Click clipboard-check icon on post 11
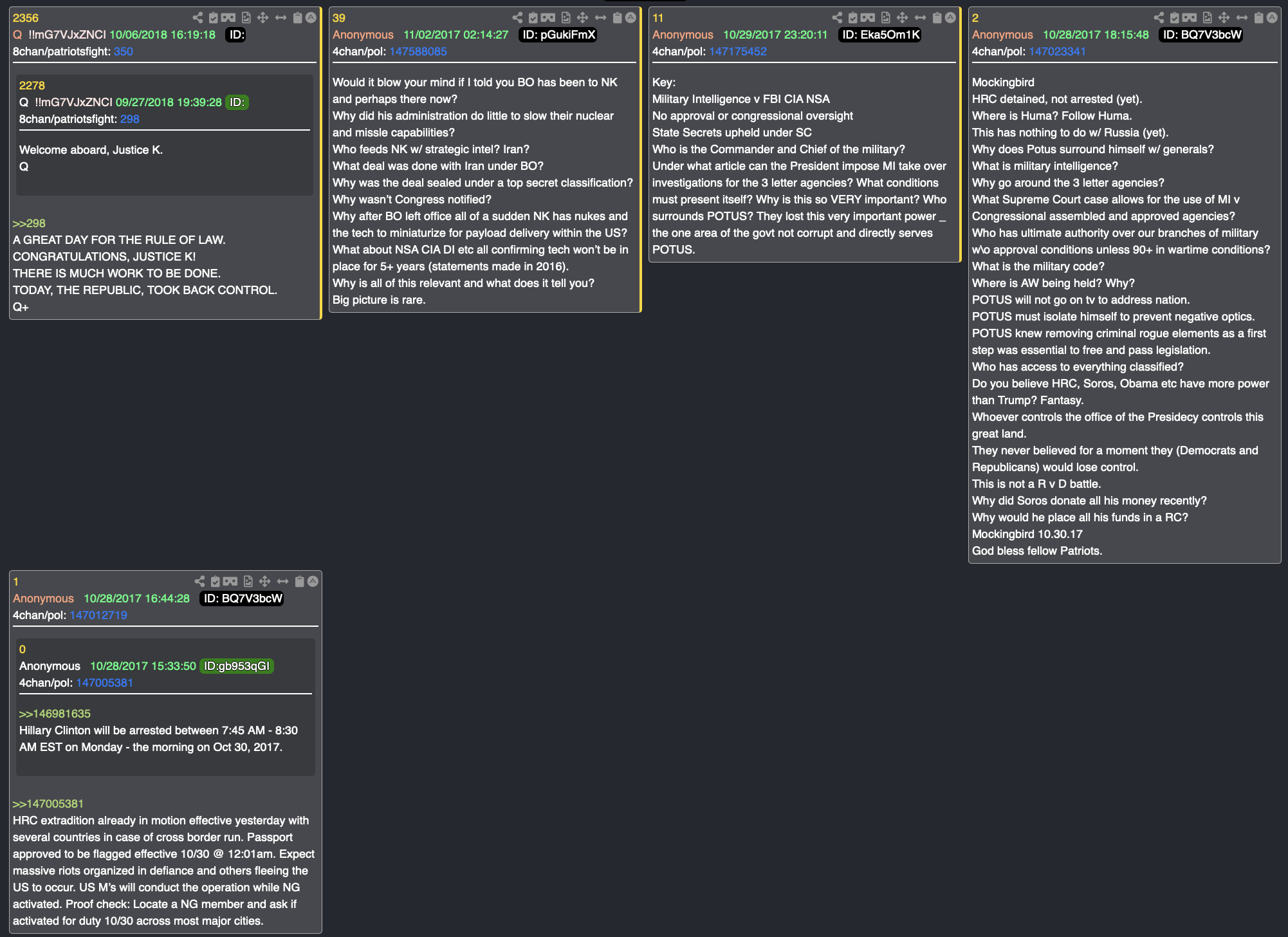Viewport: 1288px width, 937px height. tap(853, 17)
